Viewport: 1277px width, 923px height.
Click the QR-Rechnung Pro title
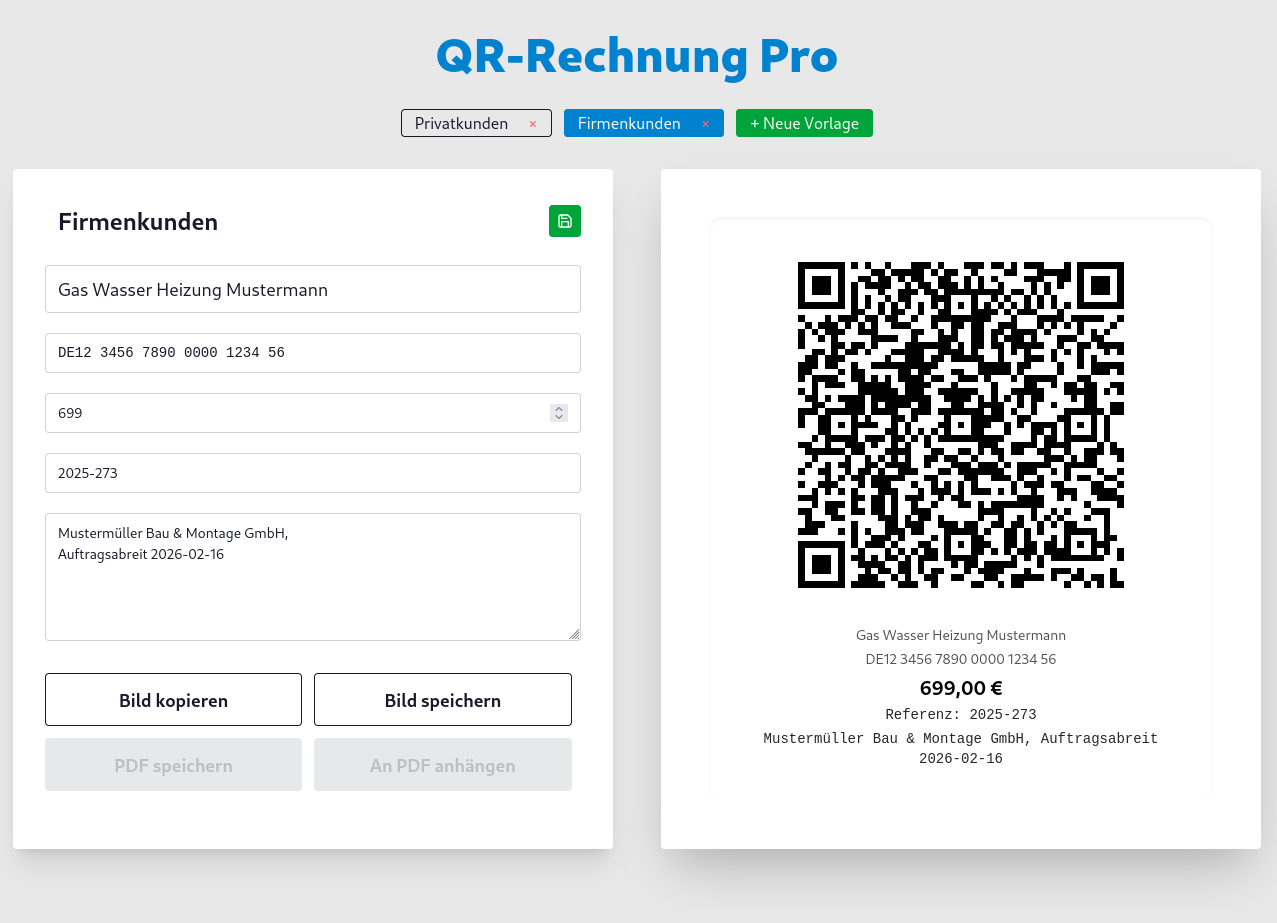(637, 57)
